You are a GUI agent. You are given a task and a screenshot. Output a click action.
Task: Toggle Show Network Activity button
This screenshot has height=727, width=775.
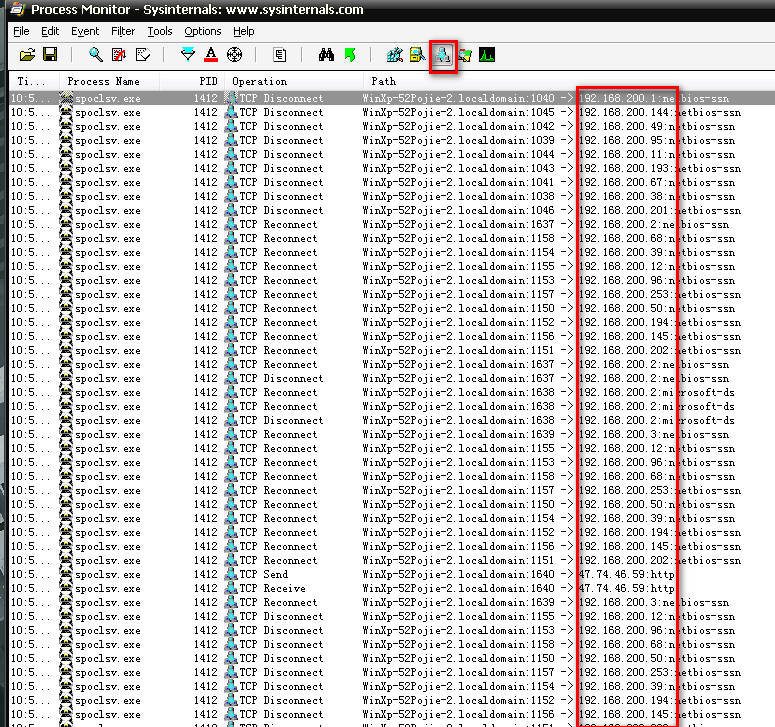tap(443, 54)
